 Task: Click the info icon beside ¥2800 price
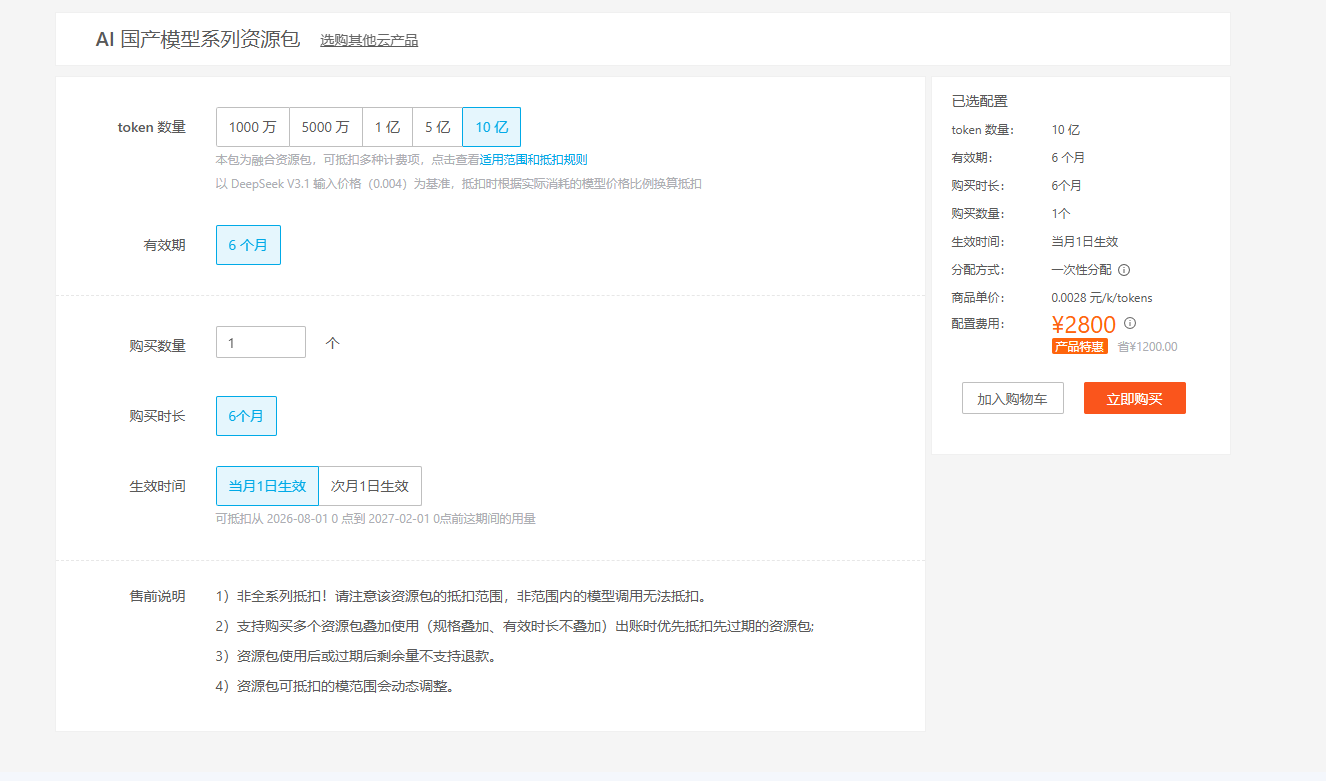point(1130,323)
